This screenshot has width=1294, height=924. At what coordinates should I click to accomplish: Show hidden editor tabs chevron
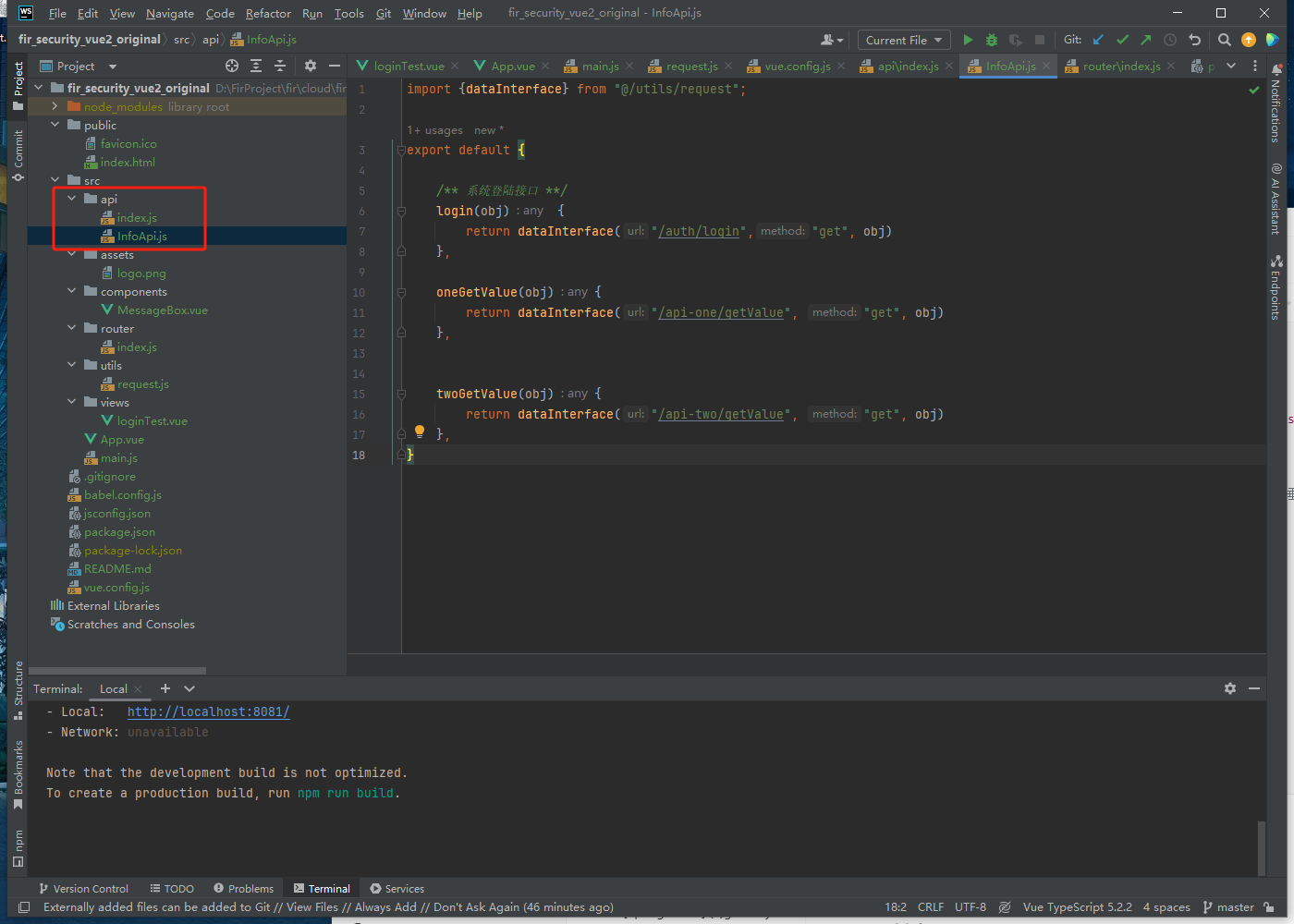point(1231,66)
